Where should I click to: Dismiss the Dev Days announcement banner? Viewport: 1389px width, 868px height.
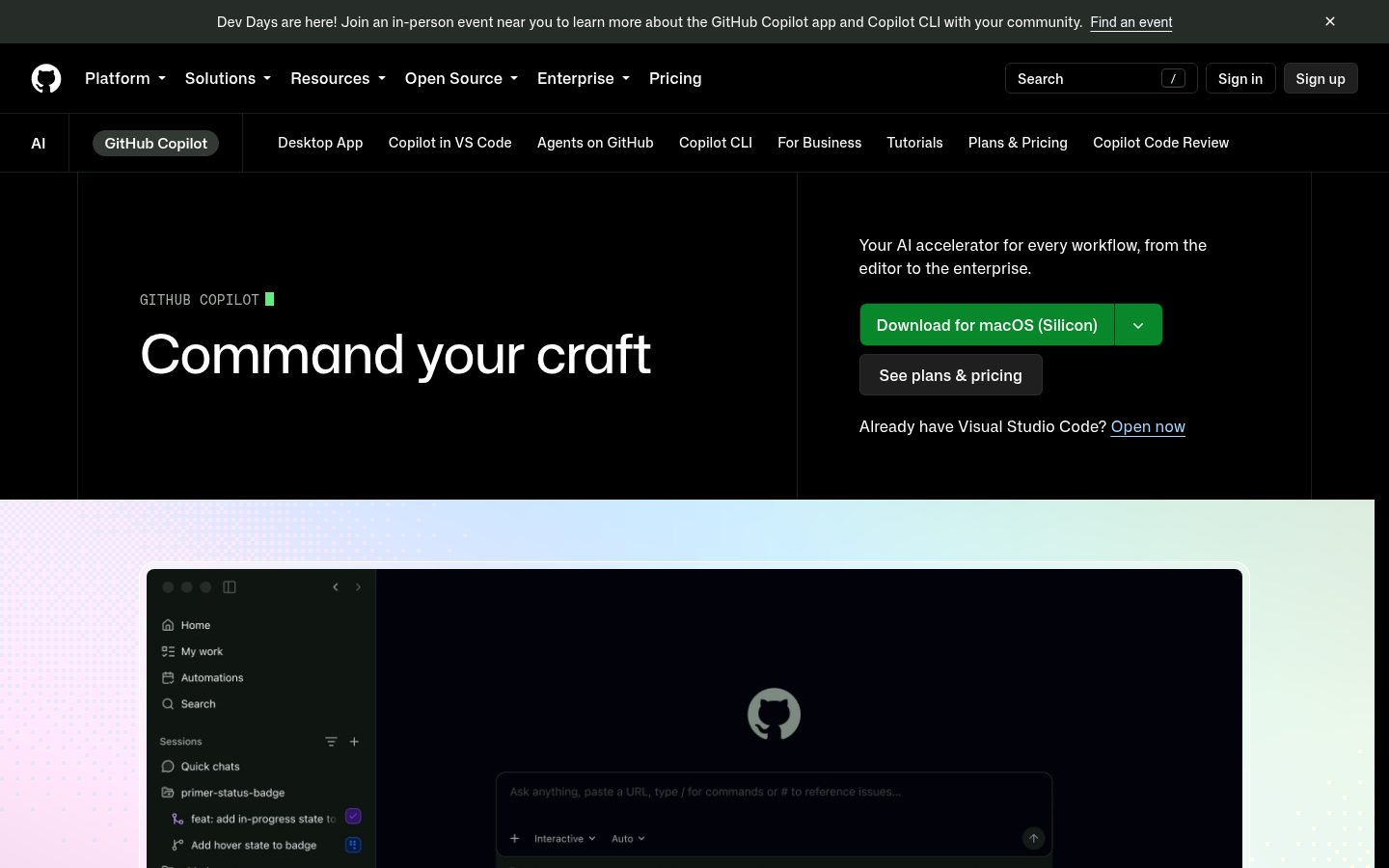pos(1330,21)
